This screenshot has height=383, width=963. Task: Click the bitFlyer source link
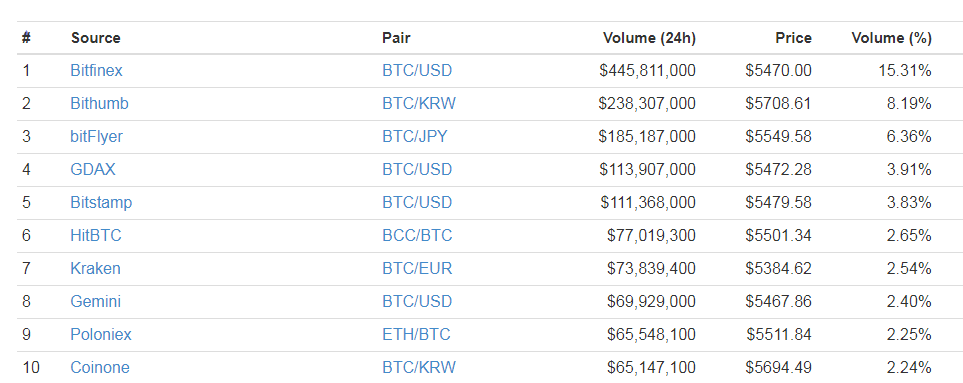tap(96, 136)
